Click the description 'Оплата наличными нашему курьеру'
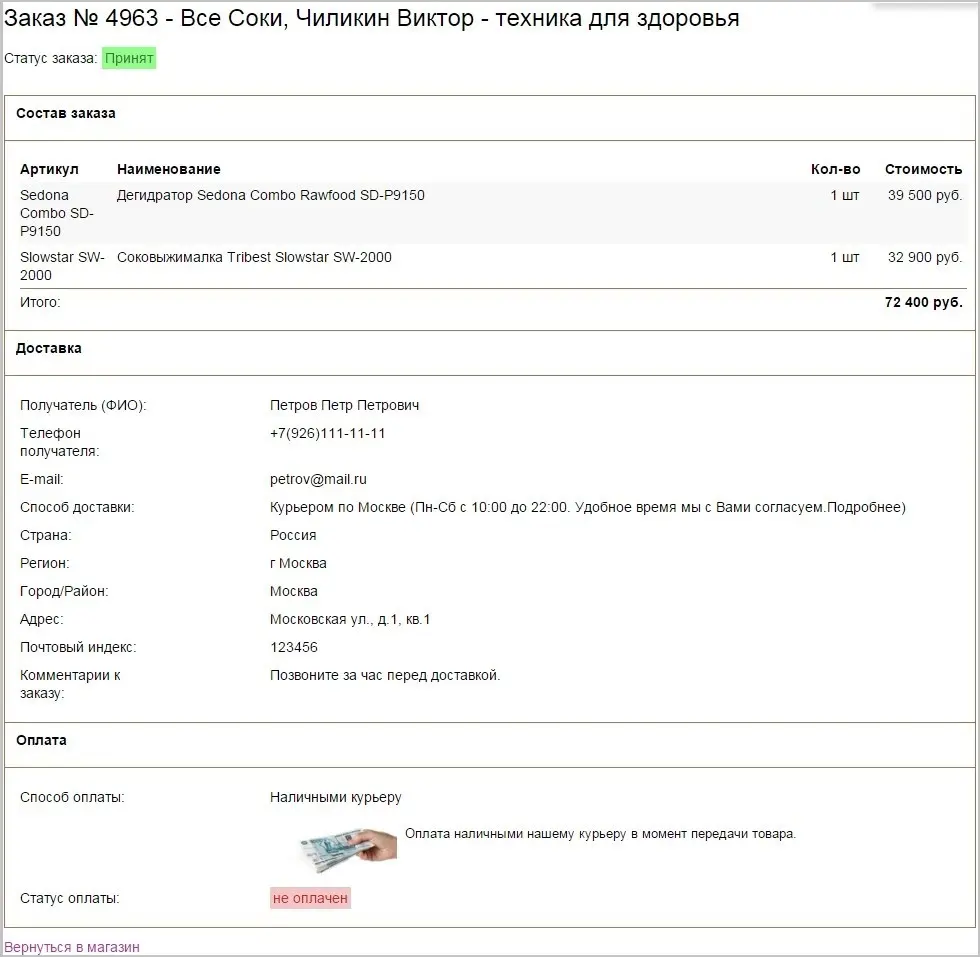Viewport: 980px width, 957px height. 515,834
